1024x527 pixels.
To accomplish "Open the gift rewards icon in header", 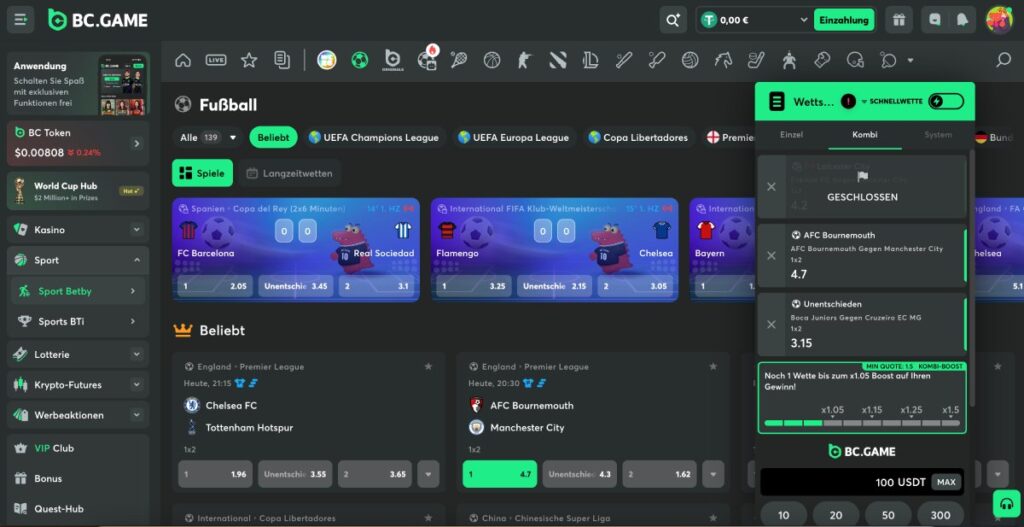I will point(899,20).
